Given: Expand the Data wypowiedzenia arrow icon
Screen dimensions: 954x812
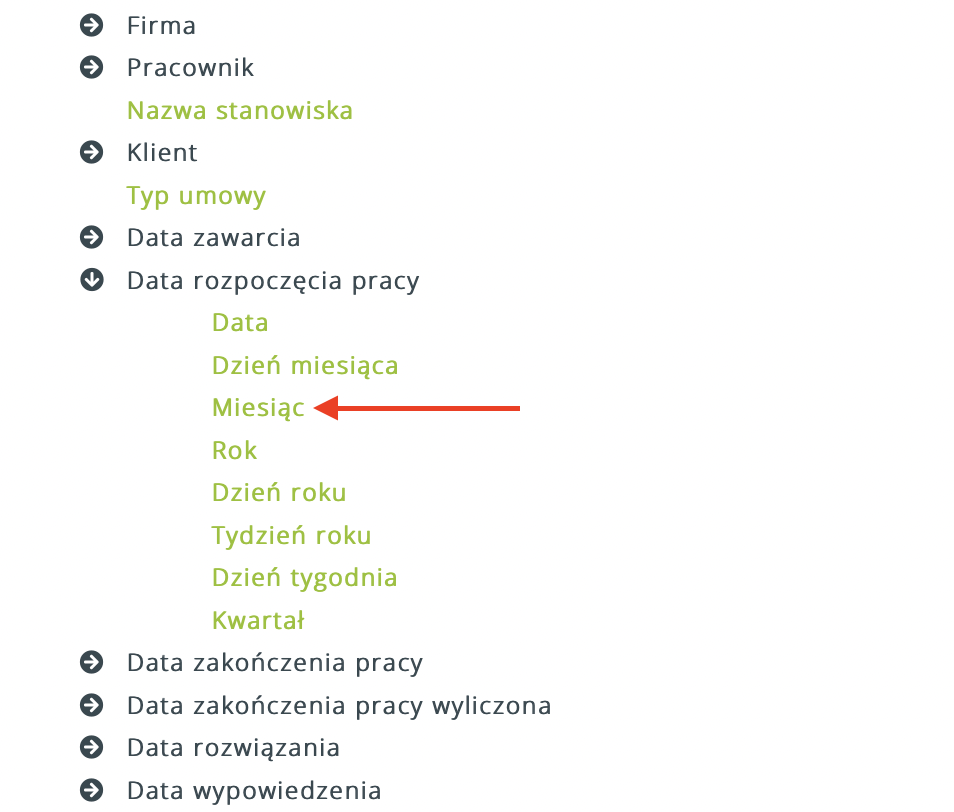Looking at the screenshot, I should click(91, 791).
